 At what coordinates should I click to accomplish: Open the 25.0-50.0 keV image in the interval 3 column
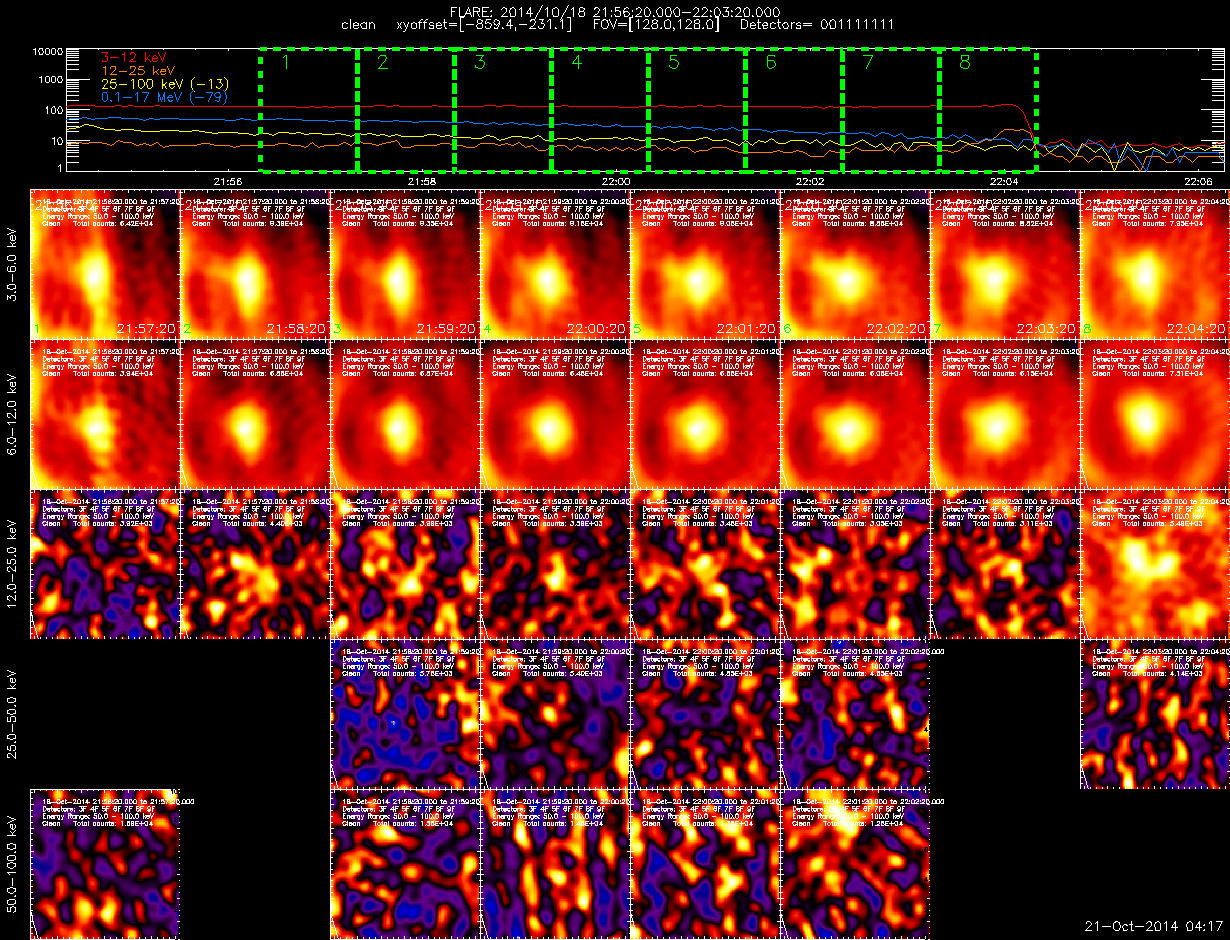pyautogui.click(x=405, y=713)
